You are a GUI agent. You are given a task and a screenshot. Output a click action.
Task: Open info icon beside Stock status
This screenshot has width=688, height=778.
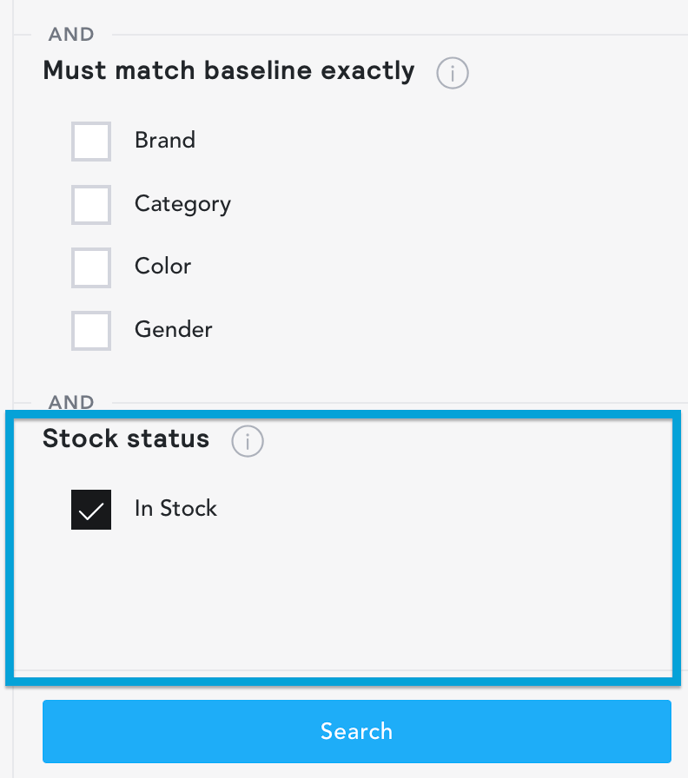point(247,441)
